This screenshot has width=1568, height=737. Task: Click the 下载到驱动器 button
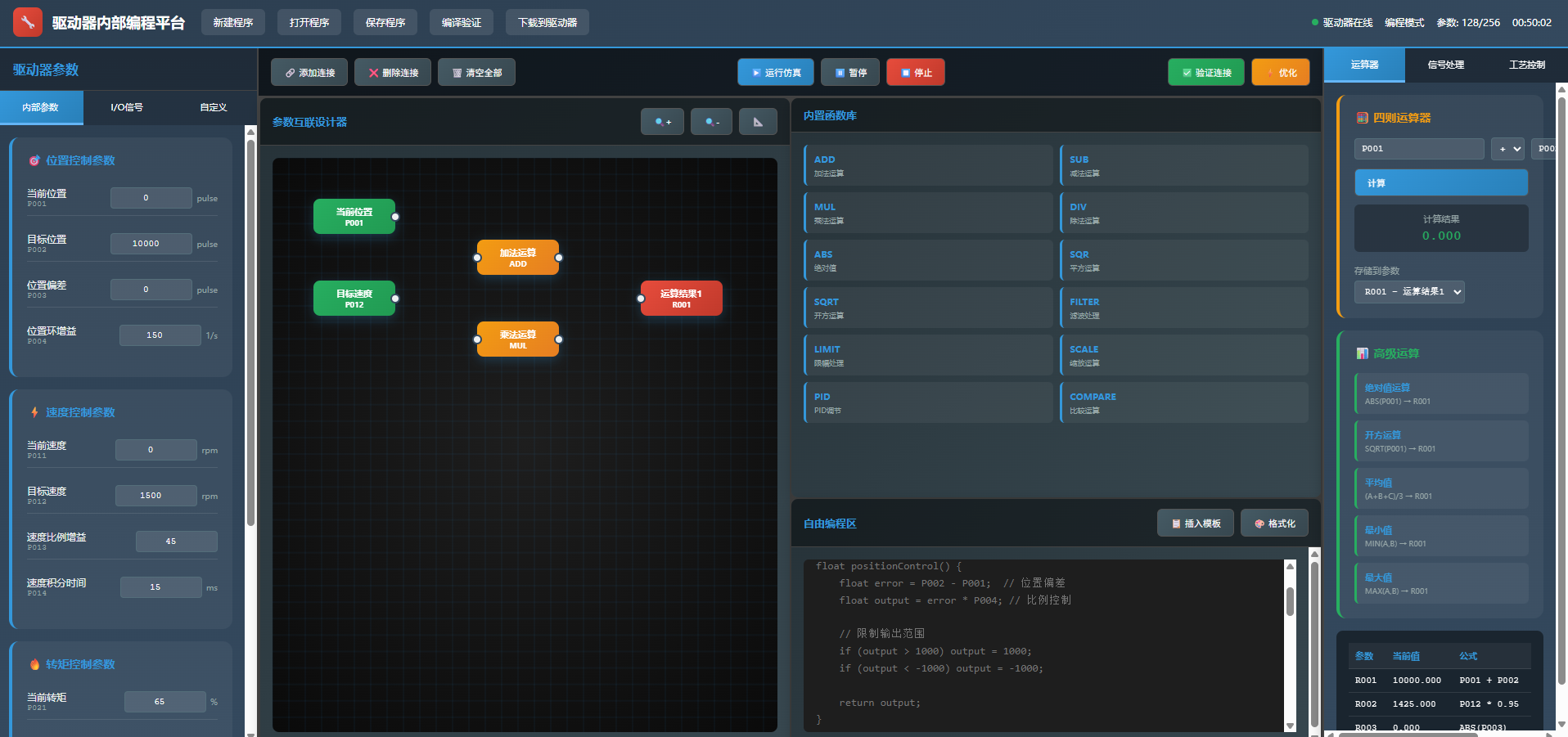(x=547, y=22)
